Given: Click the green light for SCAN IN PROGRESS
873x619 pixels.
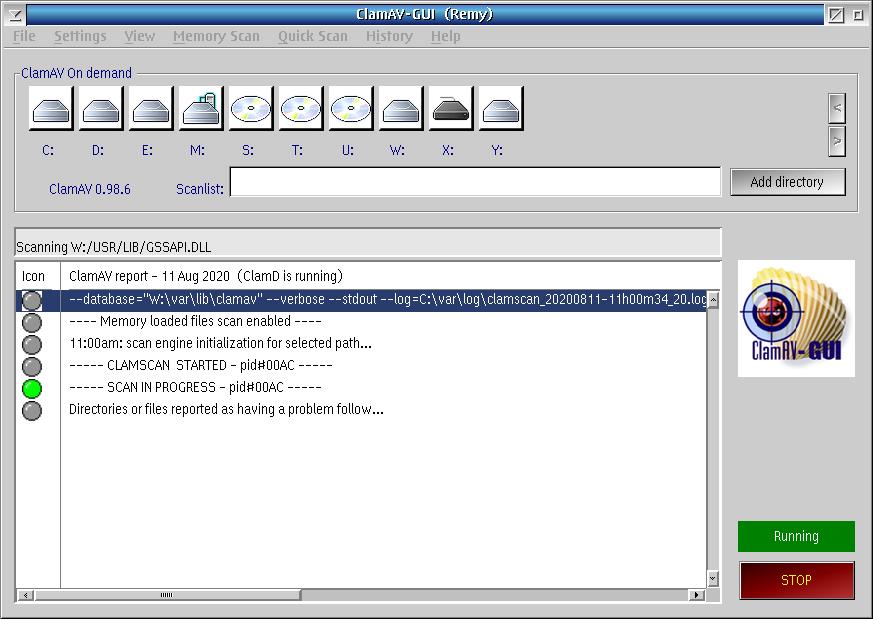Looking at the screenshot, I should (32, 388).
